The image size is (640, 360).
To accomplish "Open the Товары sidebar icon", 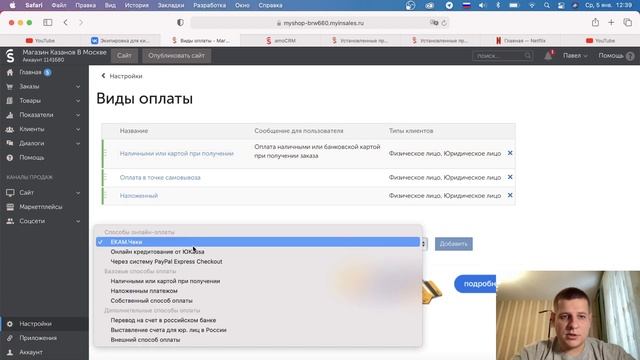I will coord(10,101).
